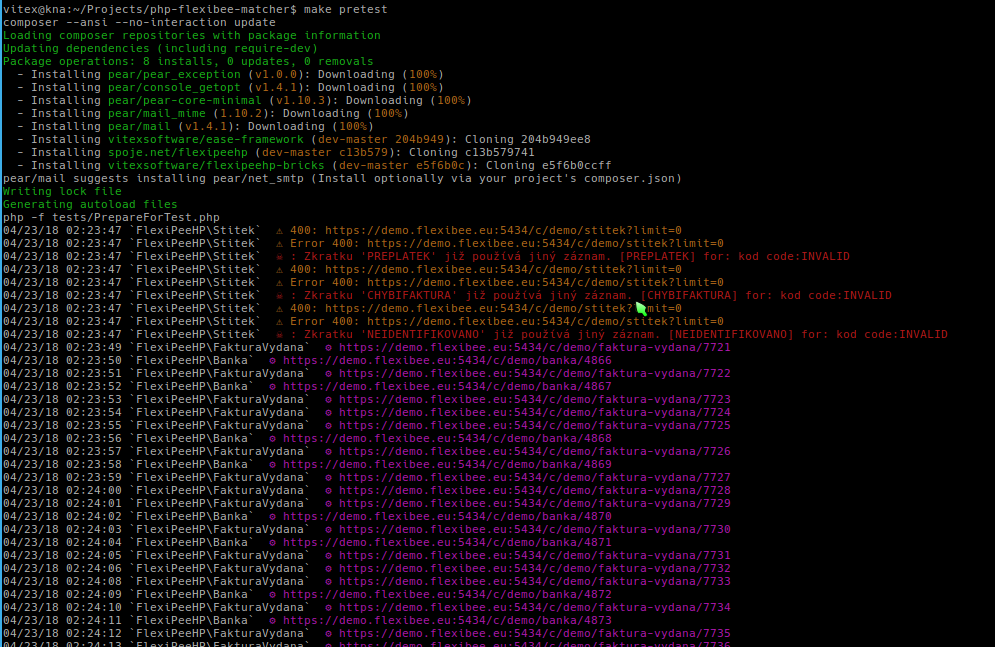
Task: Open the faktura-vydana/7733 URL
Action: (535, 582)
